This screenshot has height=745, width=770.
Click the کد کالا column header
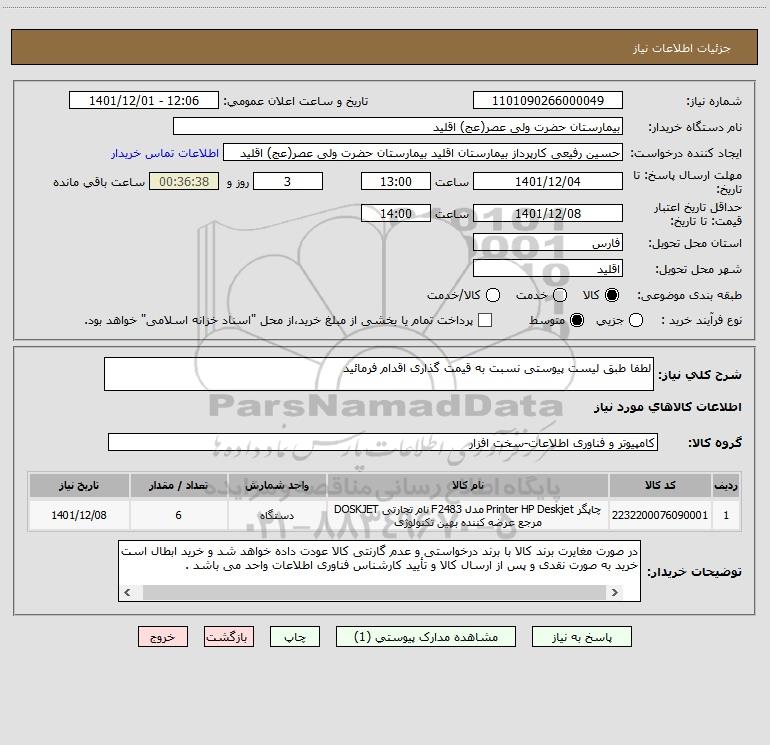[660, 486]
